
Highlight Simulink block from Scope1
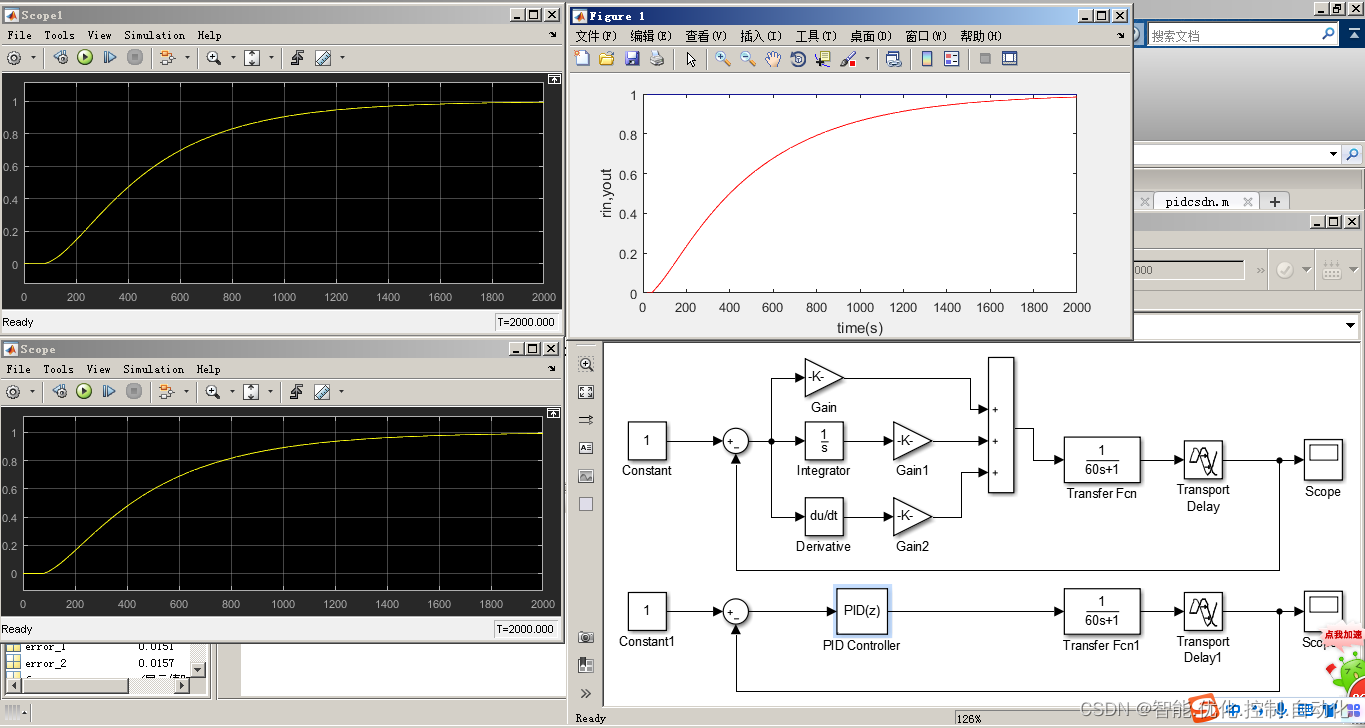click(168, 58)
